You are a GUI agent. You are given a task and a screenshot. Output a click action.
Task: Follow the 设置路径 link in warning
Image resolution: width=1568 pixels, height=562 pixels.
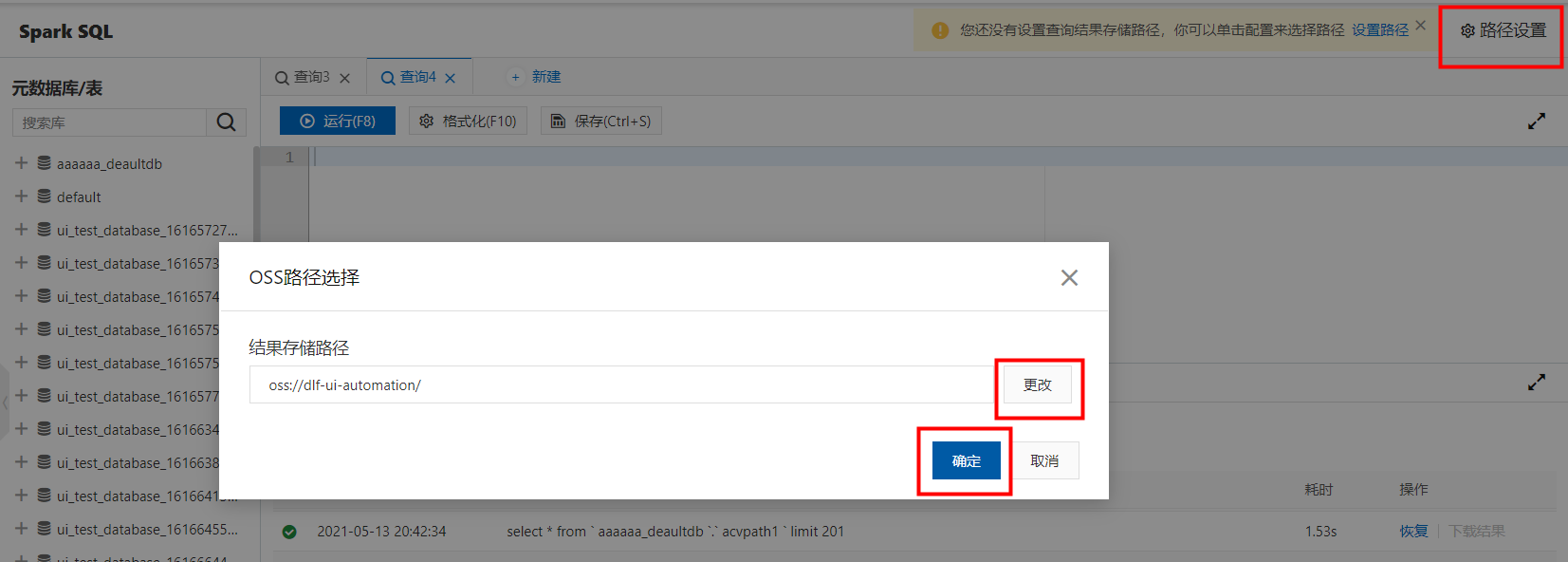coord(1380,30)
